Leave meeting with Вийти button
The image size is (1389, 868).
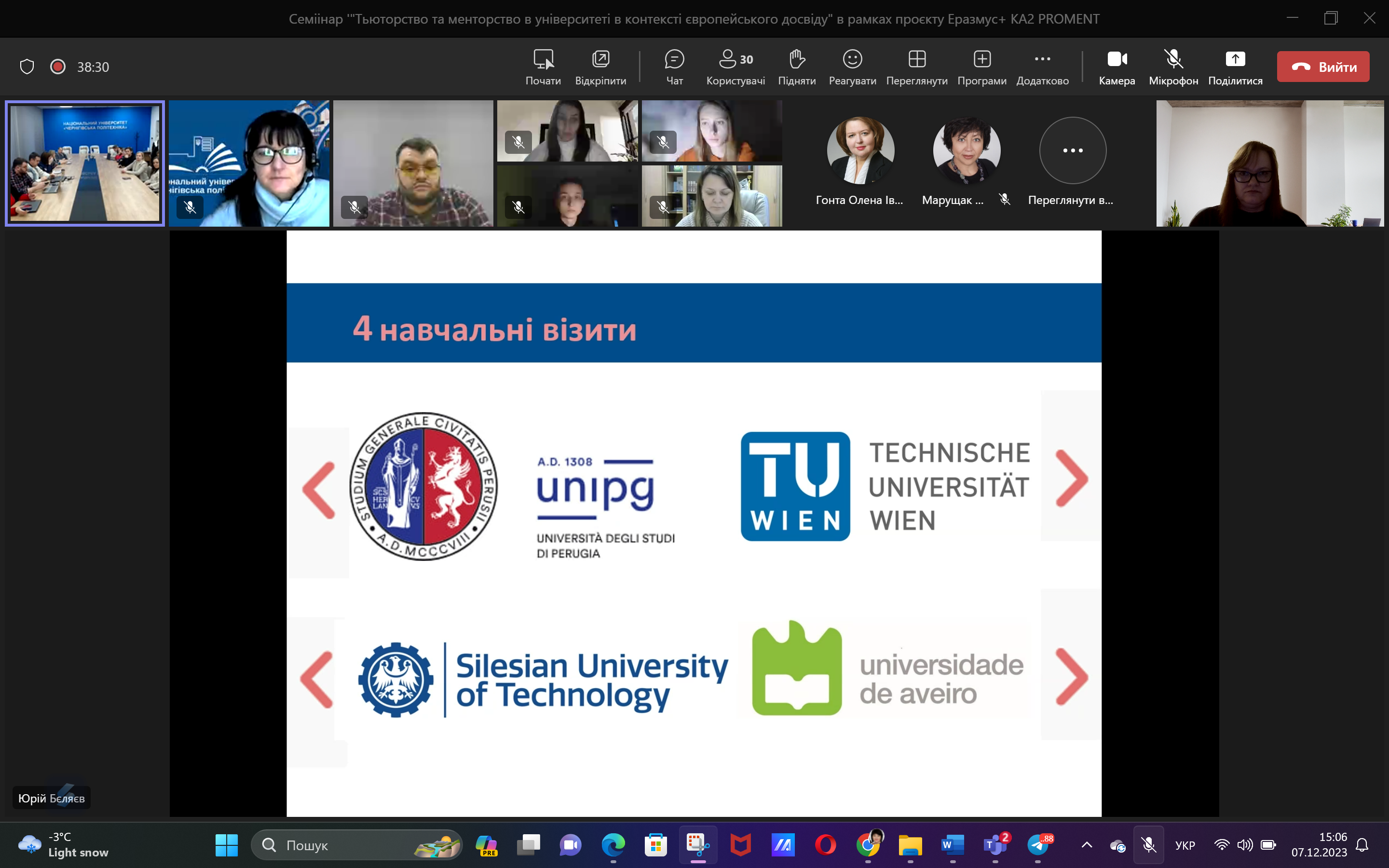pyautogui.click(x=1323, y=67)
